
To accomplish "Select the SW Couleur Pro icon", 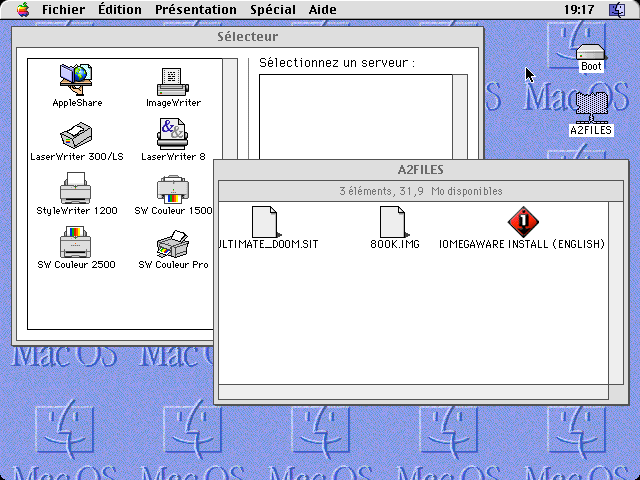I will click(x=173, y=244).
